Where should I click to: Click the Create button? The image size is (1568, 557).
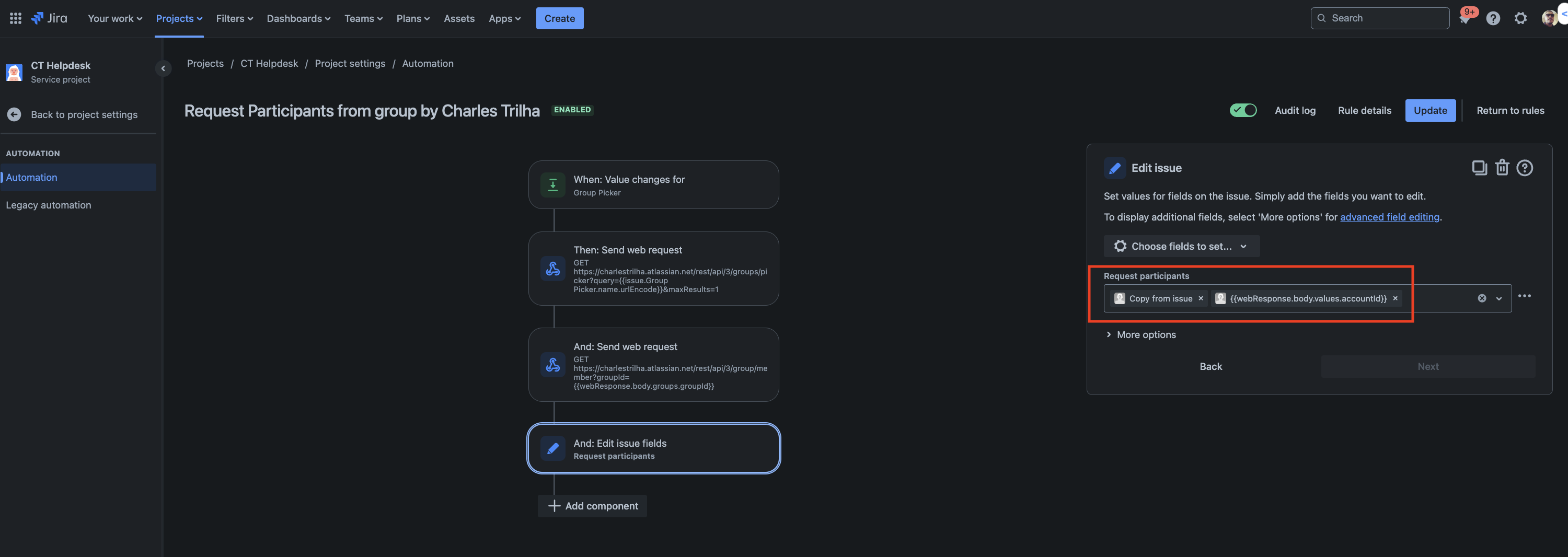[x=559, y=18]
